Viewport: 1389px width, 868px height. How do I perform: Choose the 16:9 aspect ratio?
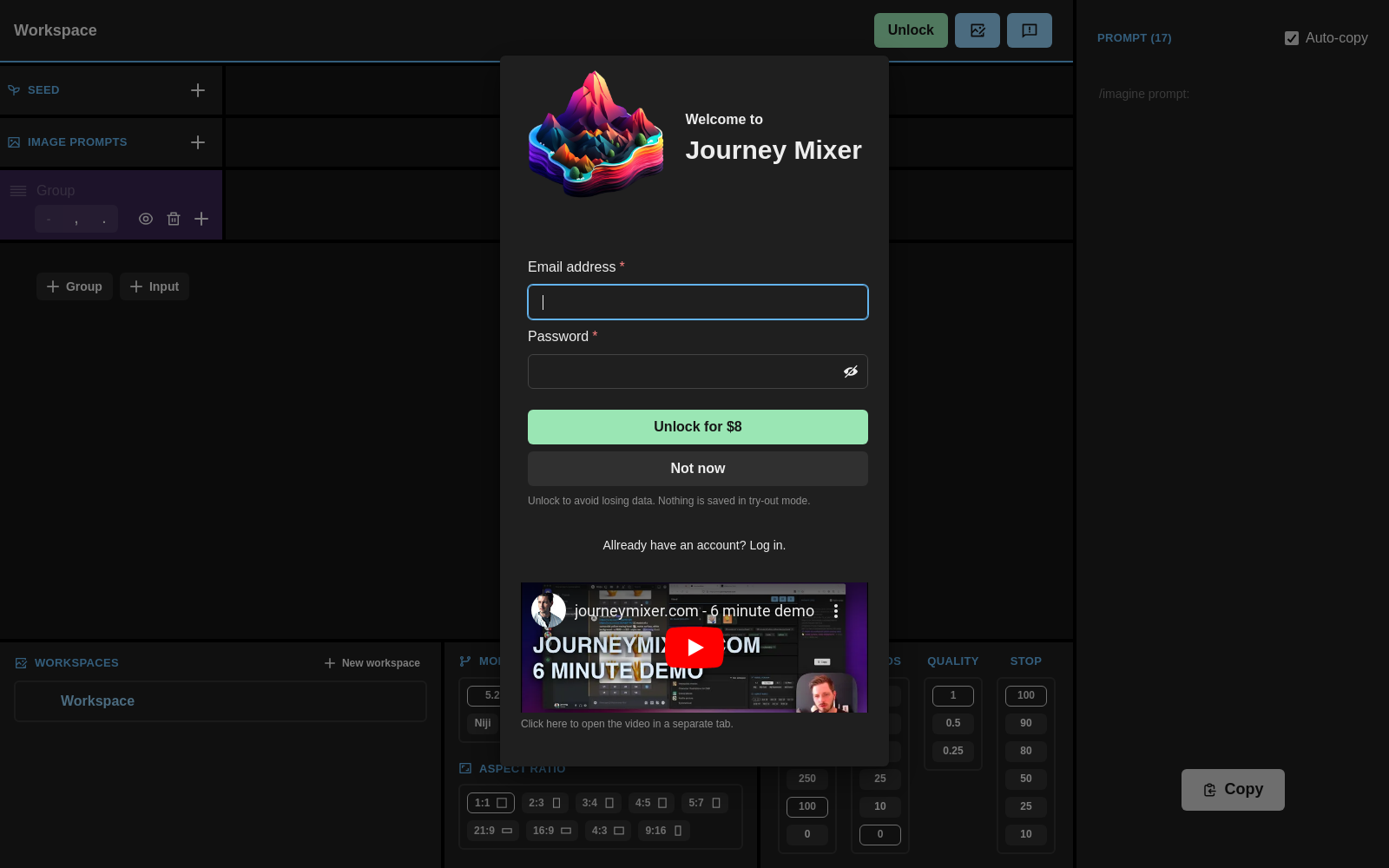pyautogui.click(x=552, y=831)
